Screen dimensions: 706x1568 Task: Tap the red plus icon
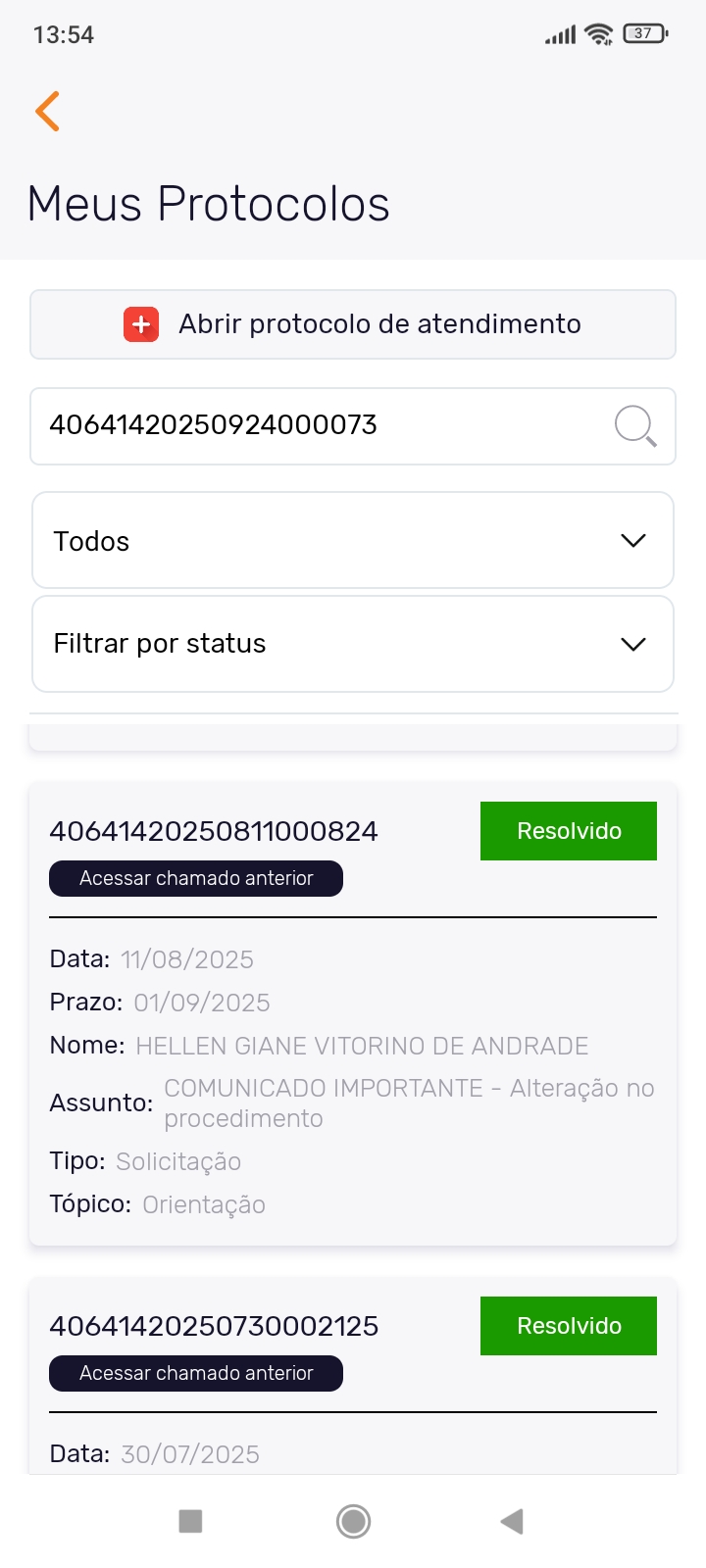(141, 324)
